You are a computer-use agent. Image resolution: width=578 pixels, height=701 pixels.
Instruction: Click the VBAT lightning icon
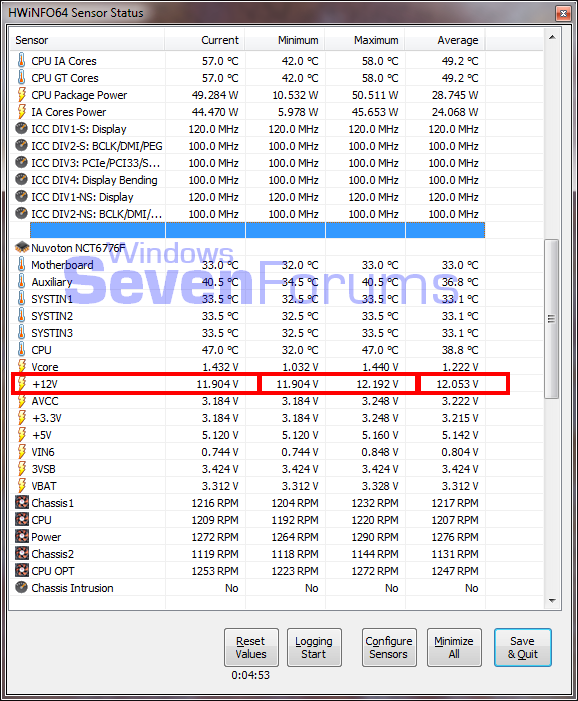[21, 485]
